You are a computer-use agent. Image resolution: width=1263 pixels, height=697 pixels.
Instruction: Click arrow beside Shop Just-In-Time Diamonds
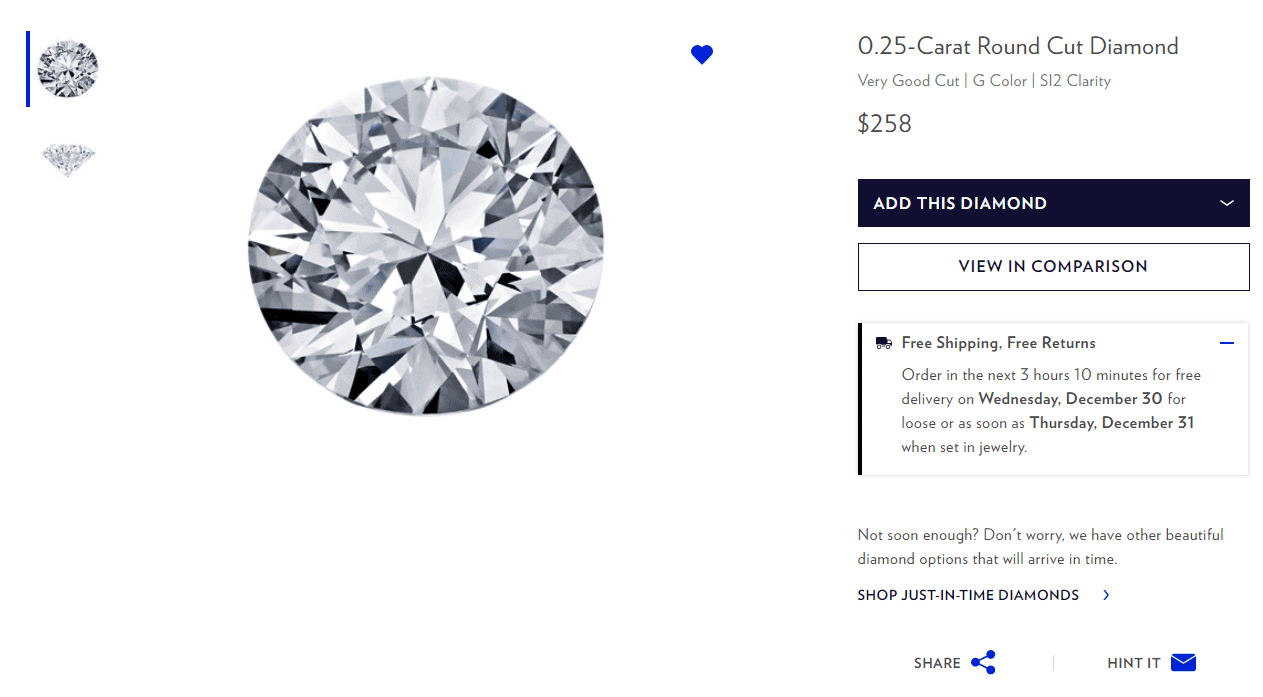[1106, 595]
